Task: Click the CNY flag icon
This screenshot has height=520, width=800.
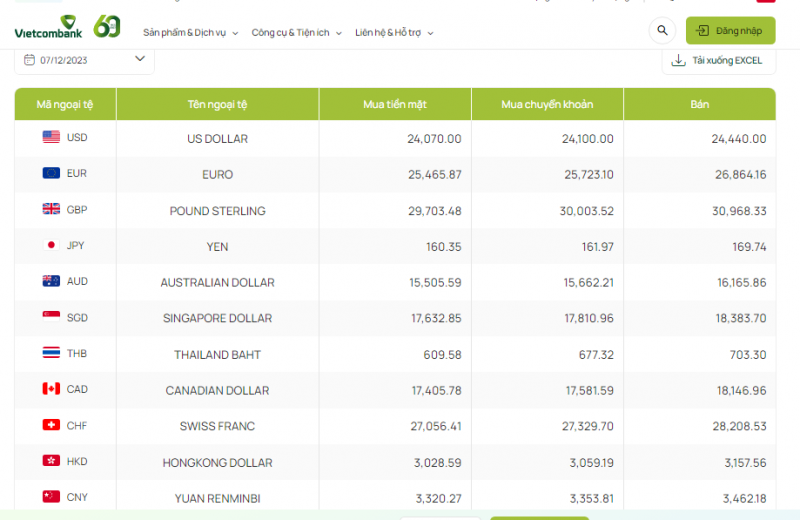Action: coord(51,497)
